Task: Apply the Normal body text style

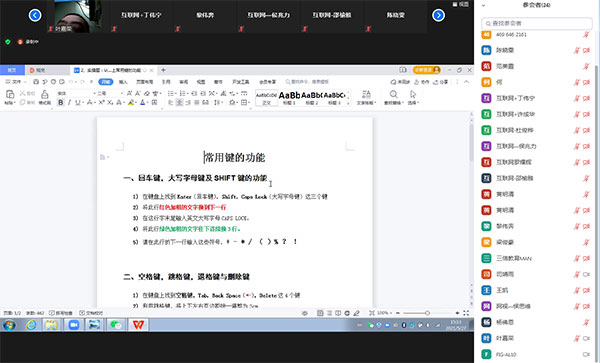Action: tap(266, 98)
